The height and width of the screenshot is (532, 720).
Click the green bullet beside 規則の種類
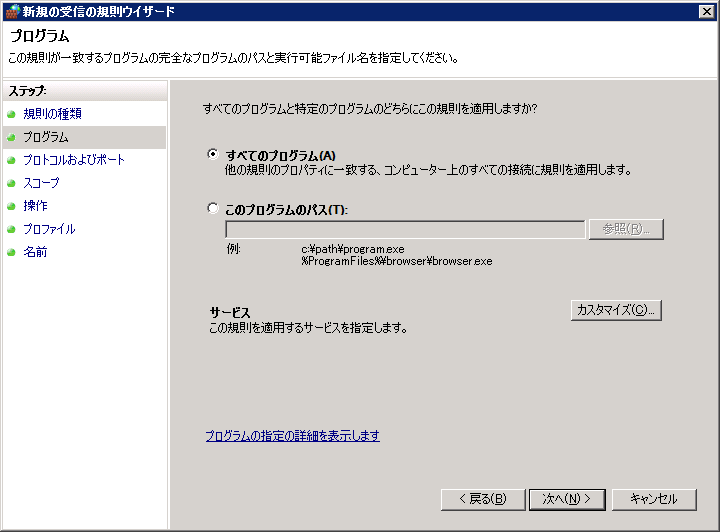[11, 114]
